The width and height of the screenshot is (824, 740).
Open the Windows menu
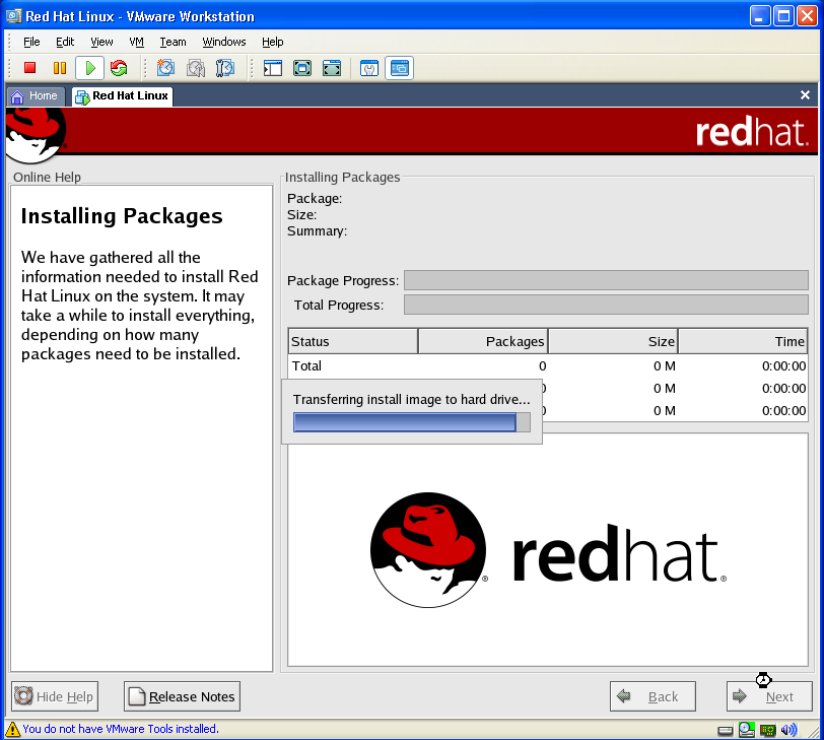pyautogui.click(x=224, y=42)
